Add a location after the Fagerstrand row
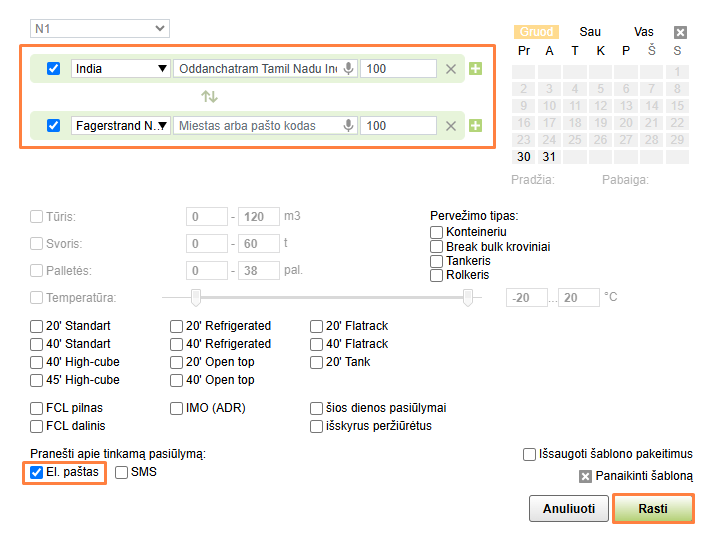 coord(475,126)
